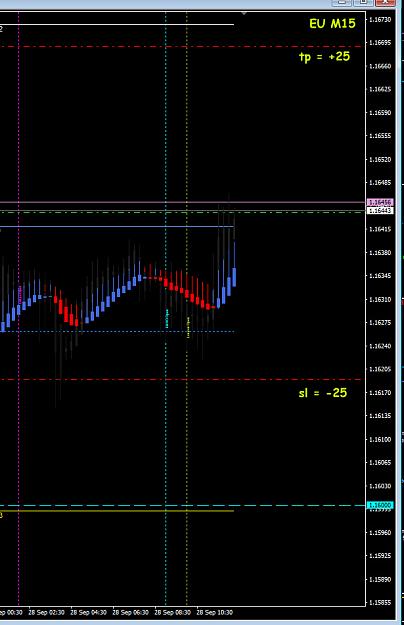This screenshot has width=404, height=625.
Task: Close the chart window
Action: 385,2
